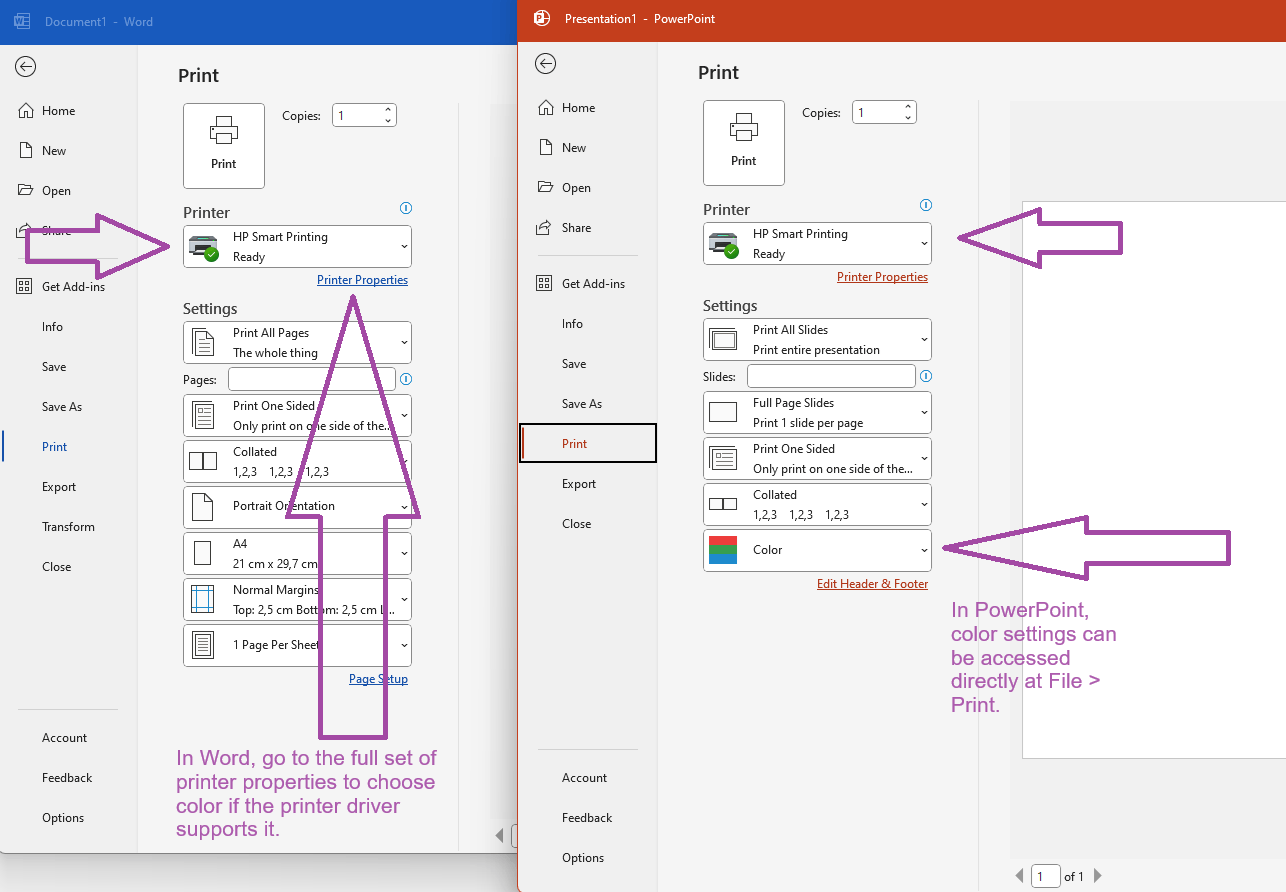Screen dimensions: 1286x892
Task: Click Word's Open folder icon
Action: [x=26, y=190]
